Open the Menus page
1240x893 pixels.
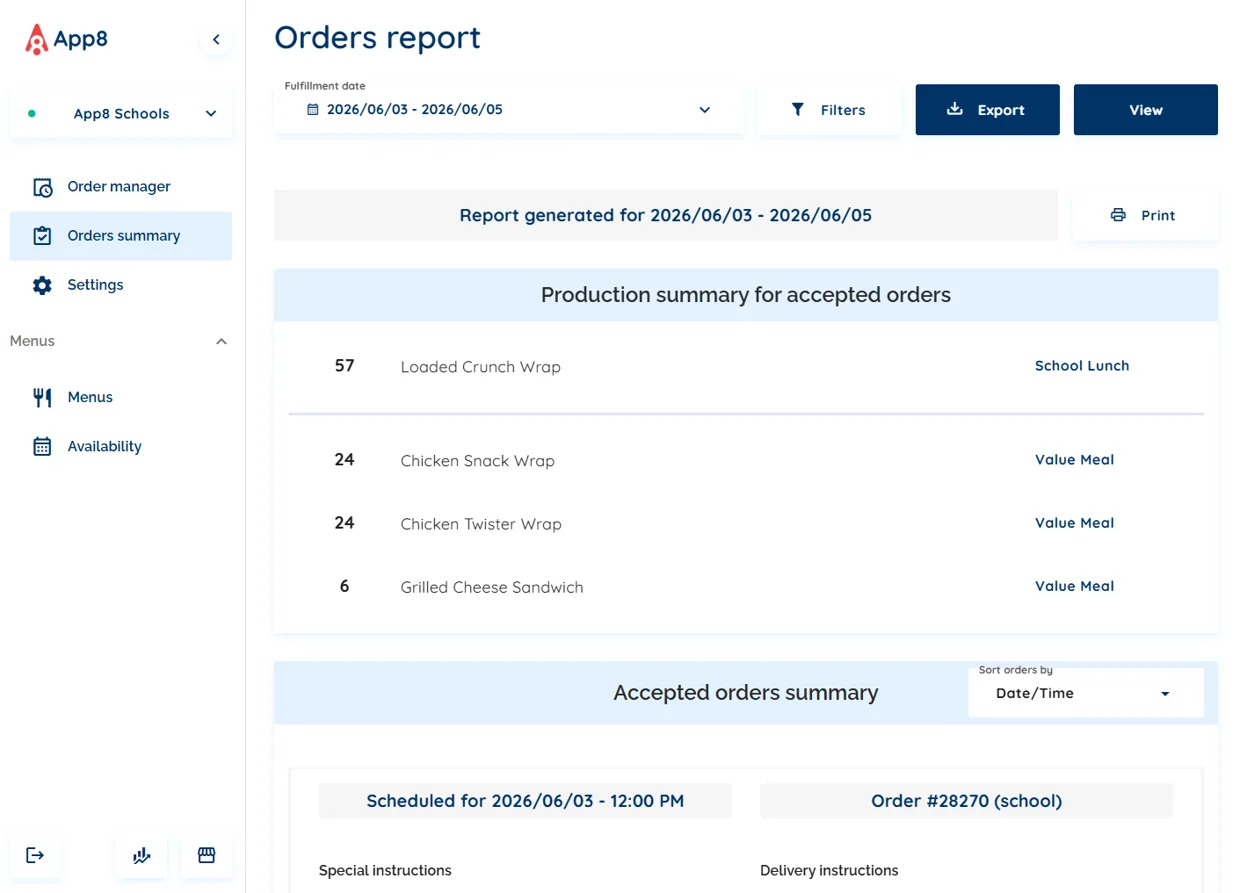click(x=121, y=397)
